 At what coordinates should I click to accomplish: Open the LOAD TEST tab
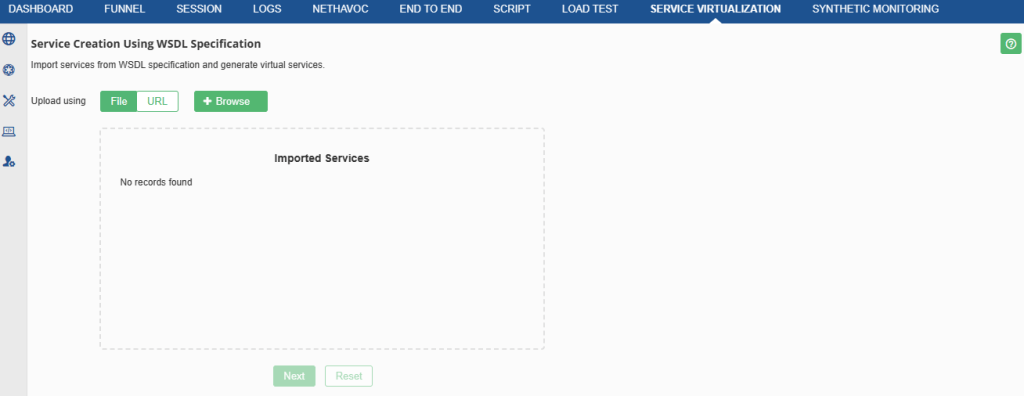(590, 9)
